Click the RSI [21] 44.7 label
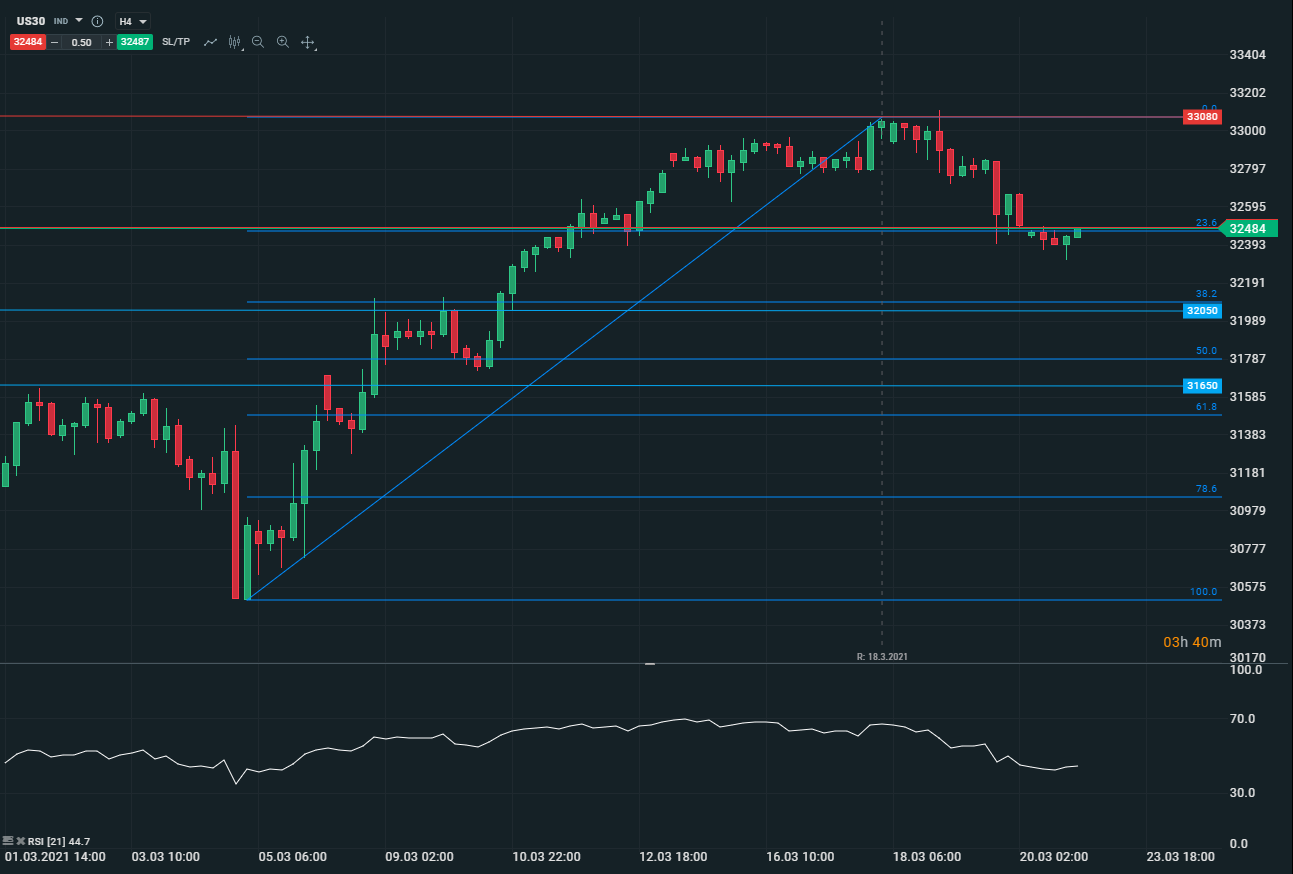This screenshot has height=874, width=1293. [x=60, y=841]
